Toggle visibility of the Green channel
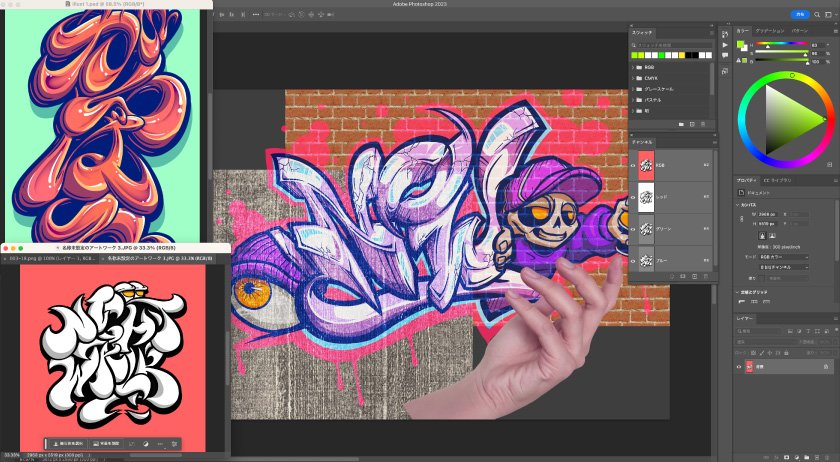 click(x=633, y=229)
